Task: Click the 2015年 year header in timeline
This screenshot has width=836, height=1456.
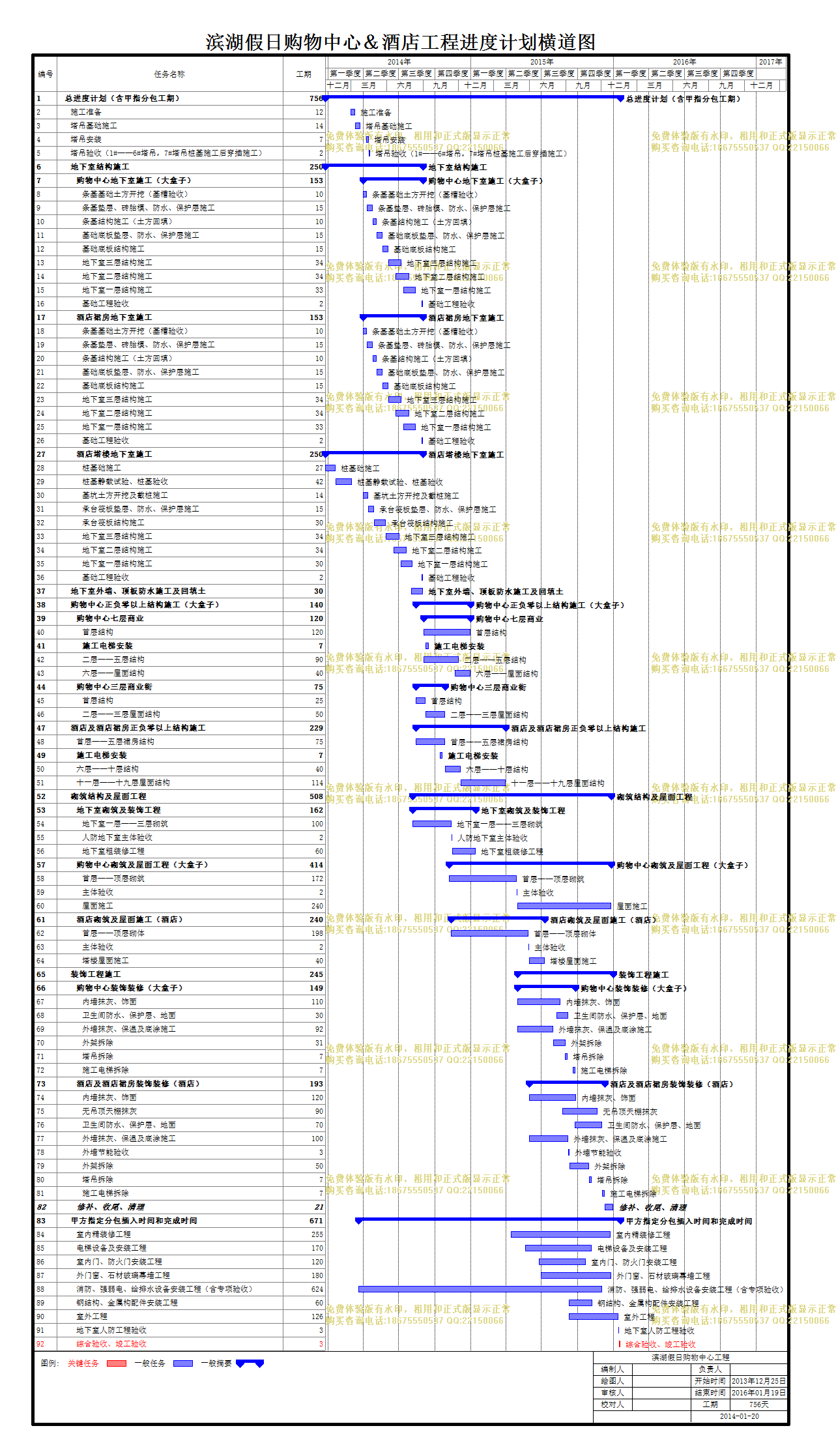Action: point(542,62)
